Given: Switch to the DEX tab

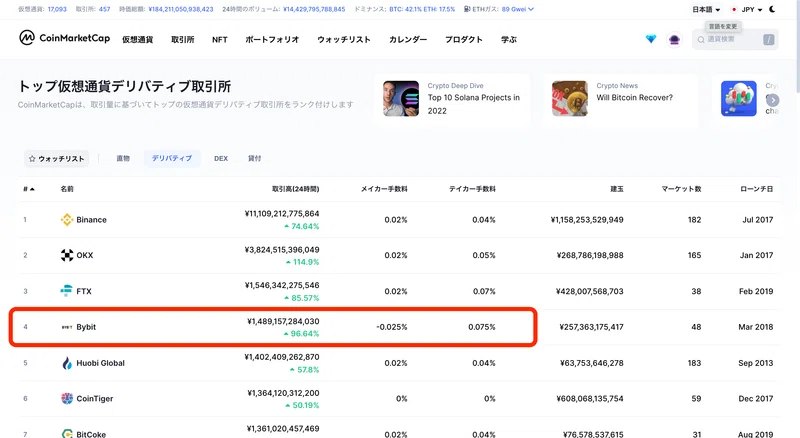Looking at the screenshot, I should [x=221, y=159].
